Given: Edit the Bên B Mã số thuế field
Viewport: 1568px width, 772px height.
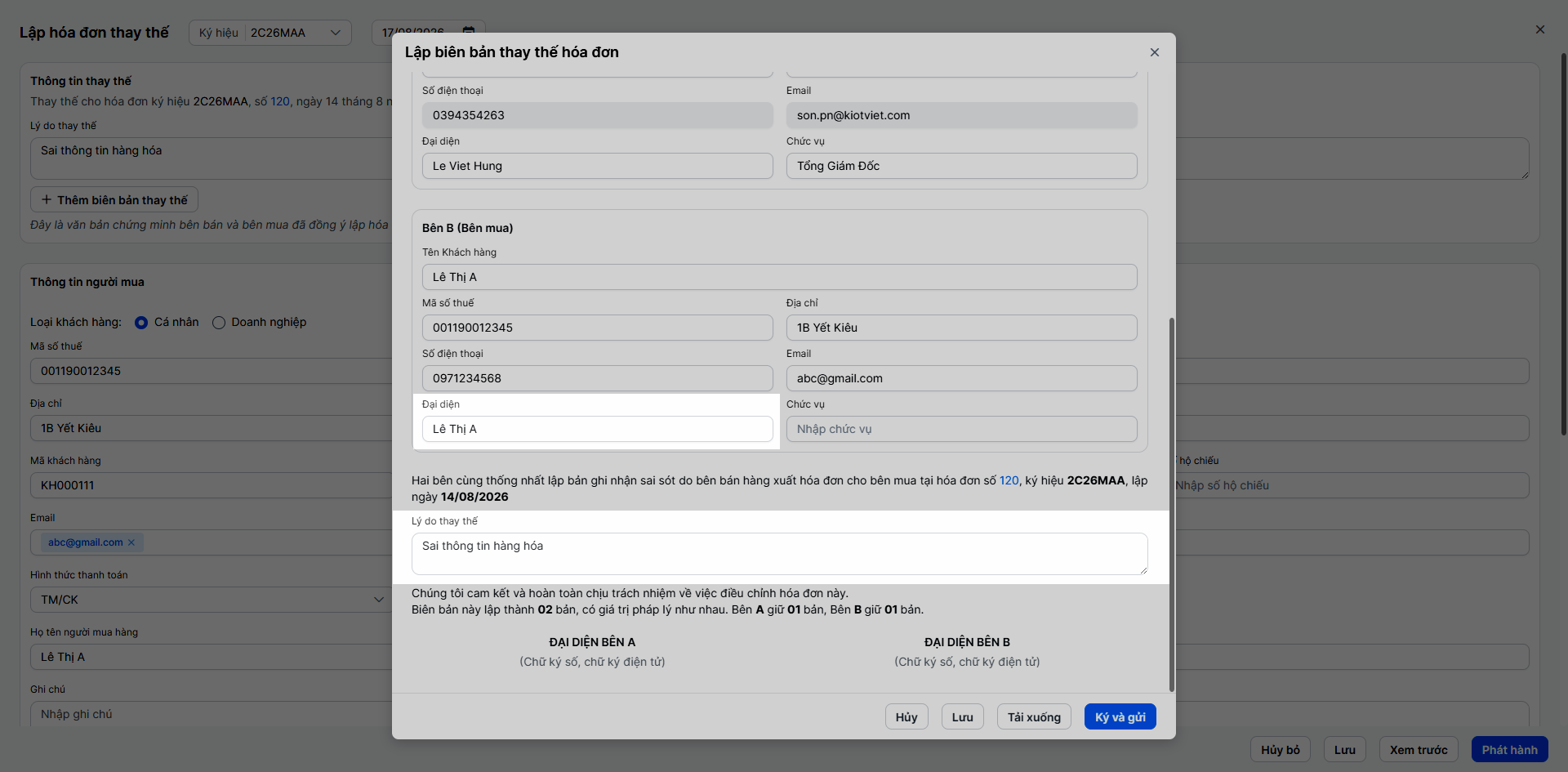Looking at the screenshot, I should 598,328.
